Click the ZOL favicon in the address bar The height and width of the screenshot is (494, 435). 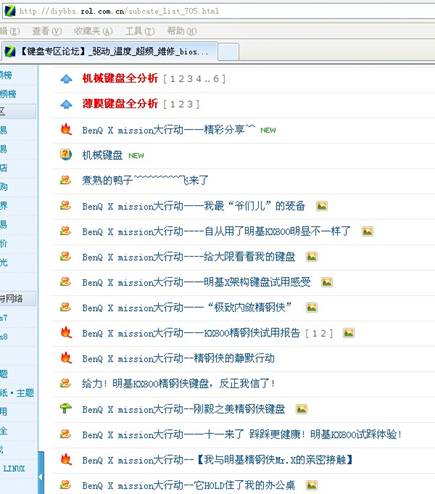coord(9,11)
